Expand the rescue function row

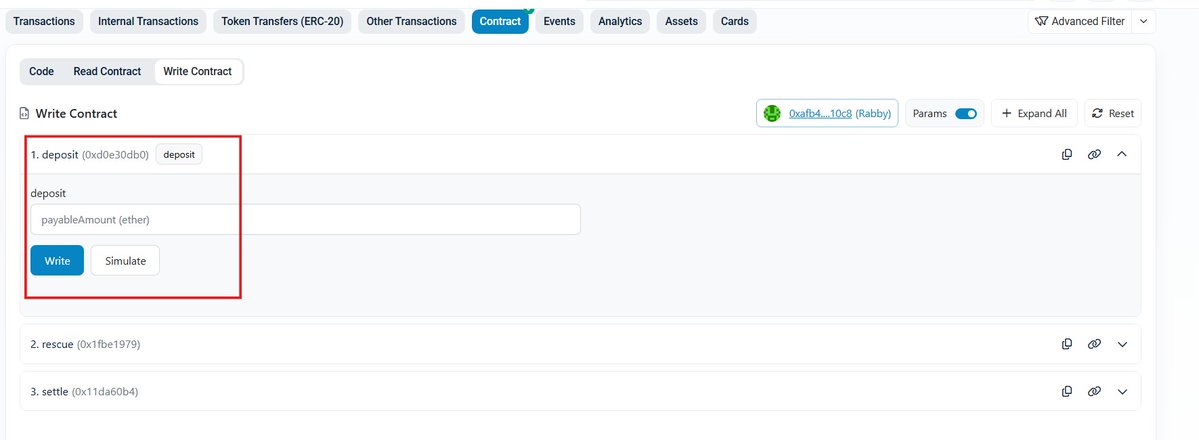(1122, 344)
